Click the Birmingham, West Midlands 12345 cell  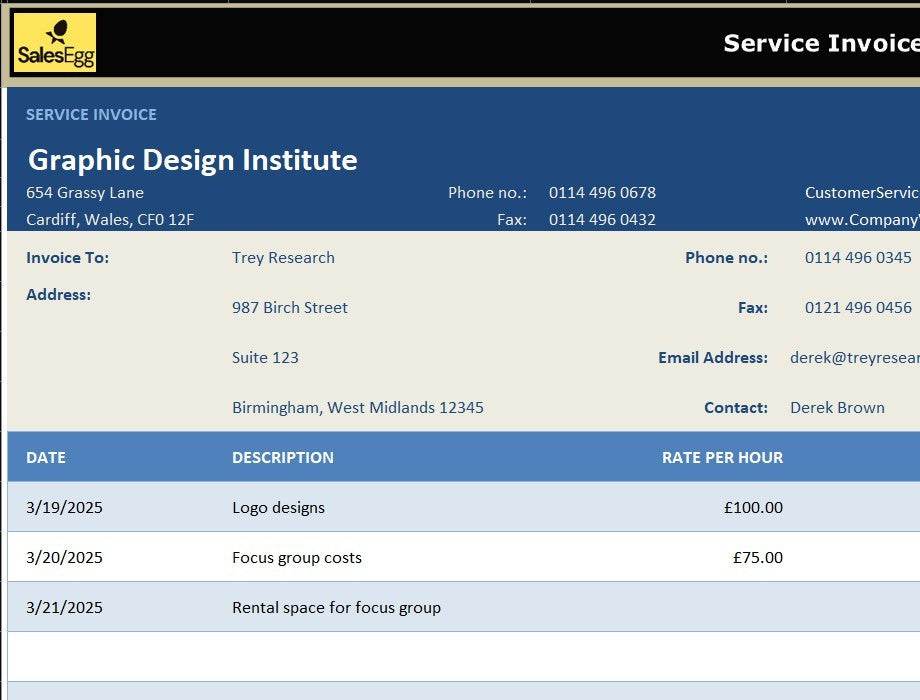(x=358, y=408)
